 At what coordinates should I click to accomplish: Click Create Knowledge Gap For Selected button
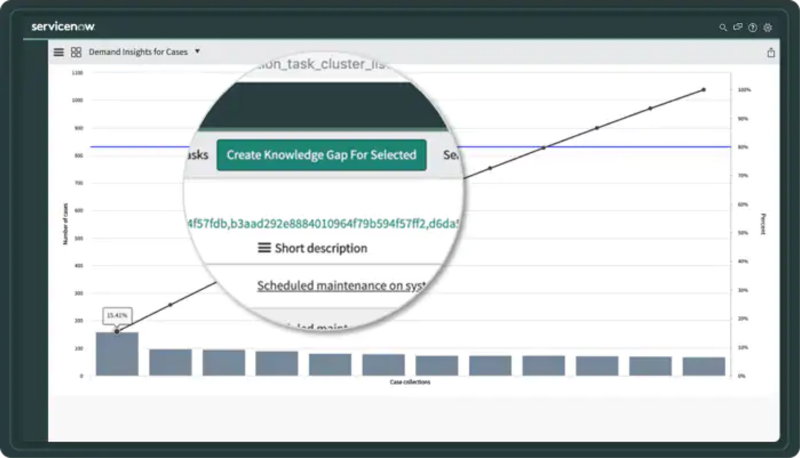pyautogui.click(x=321, y=155)
